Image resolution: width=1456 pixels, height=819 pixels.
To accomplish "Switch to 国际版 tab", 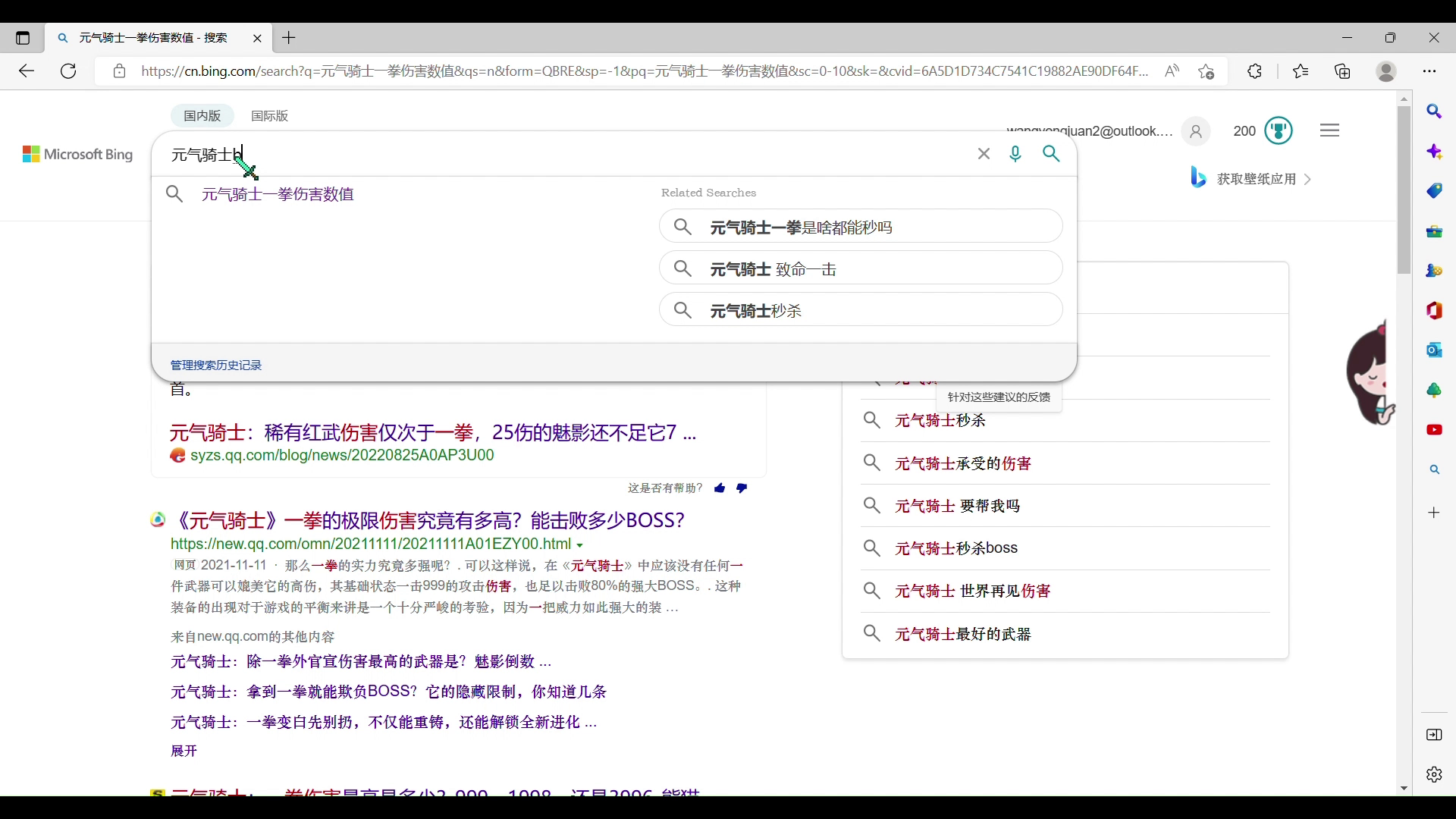I will point(269,116).
